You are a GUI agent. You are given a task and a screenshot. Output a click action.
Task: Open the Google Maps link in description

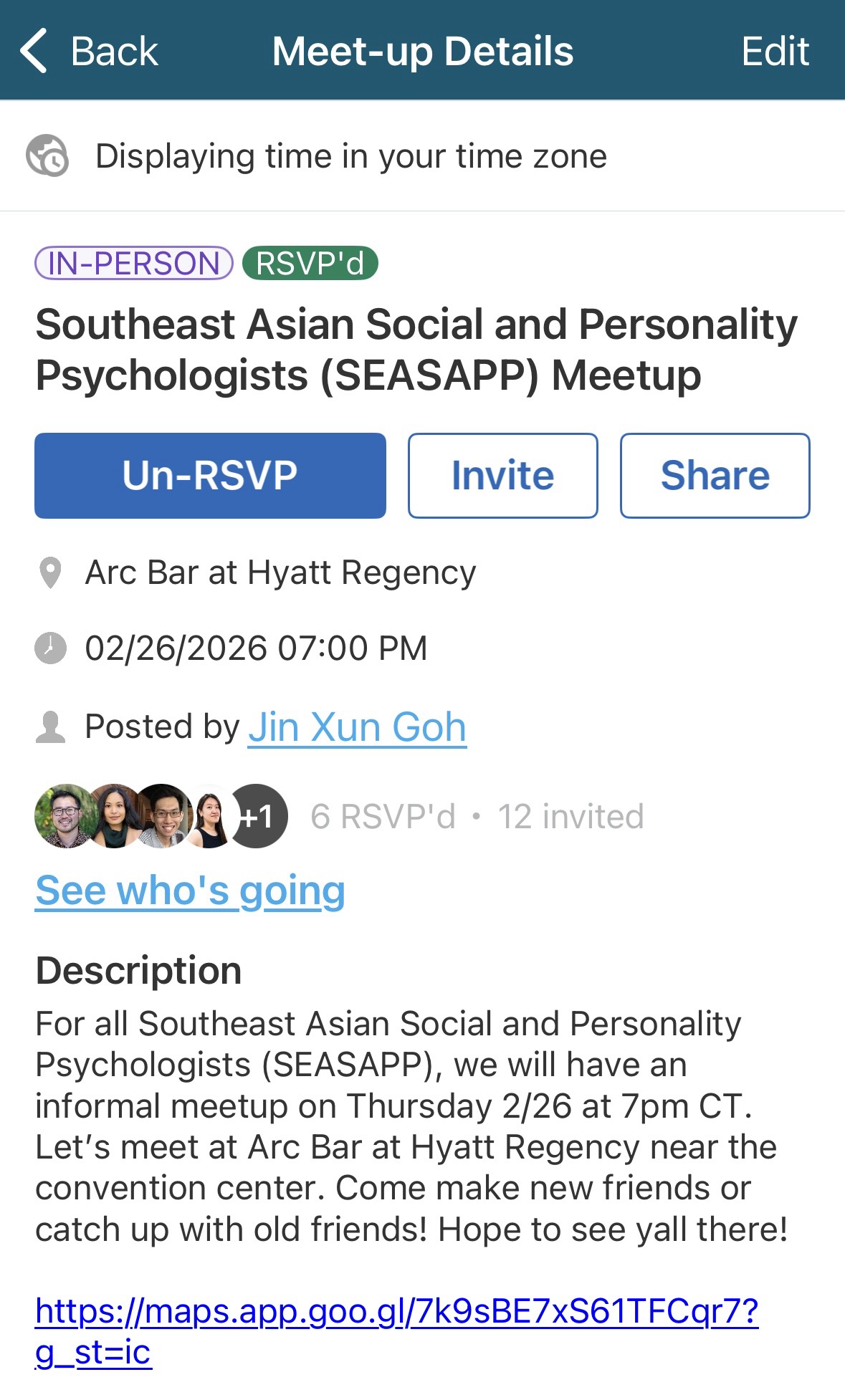point(396,1311)
